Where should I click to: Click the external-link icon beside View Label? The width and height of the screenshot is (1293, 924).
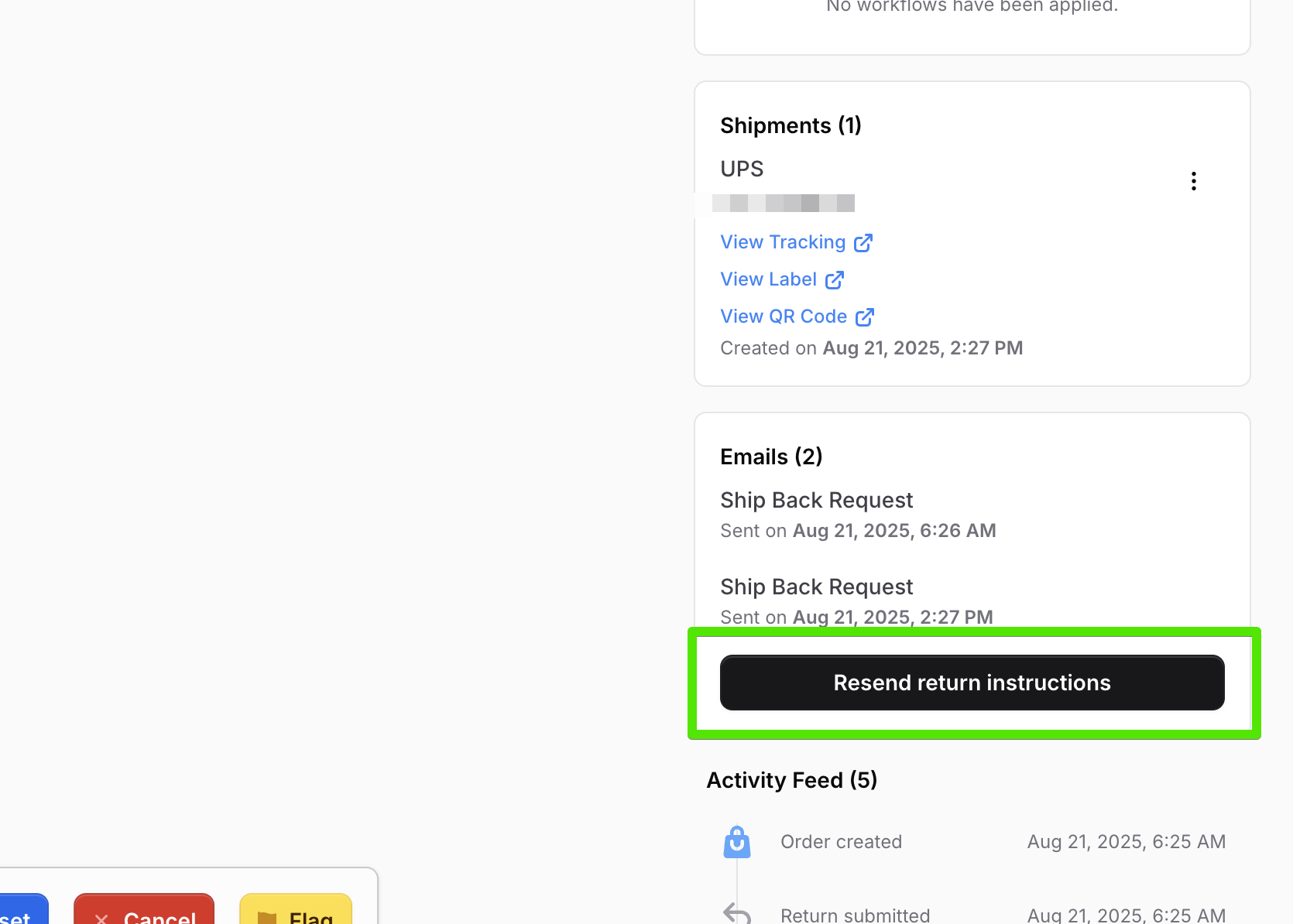pos(834,280)
